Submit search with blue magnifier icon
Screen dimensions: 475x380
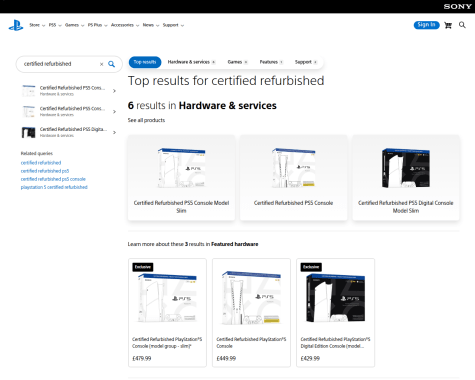tap(111, 64)
